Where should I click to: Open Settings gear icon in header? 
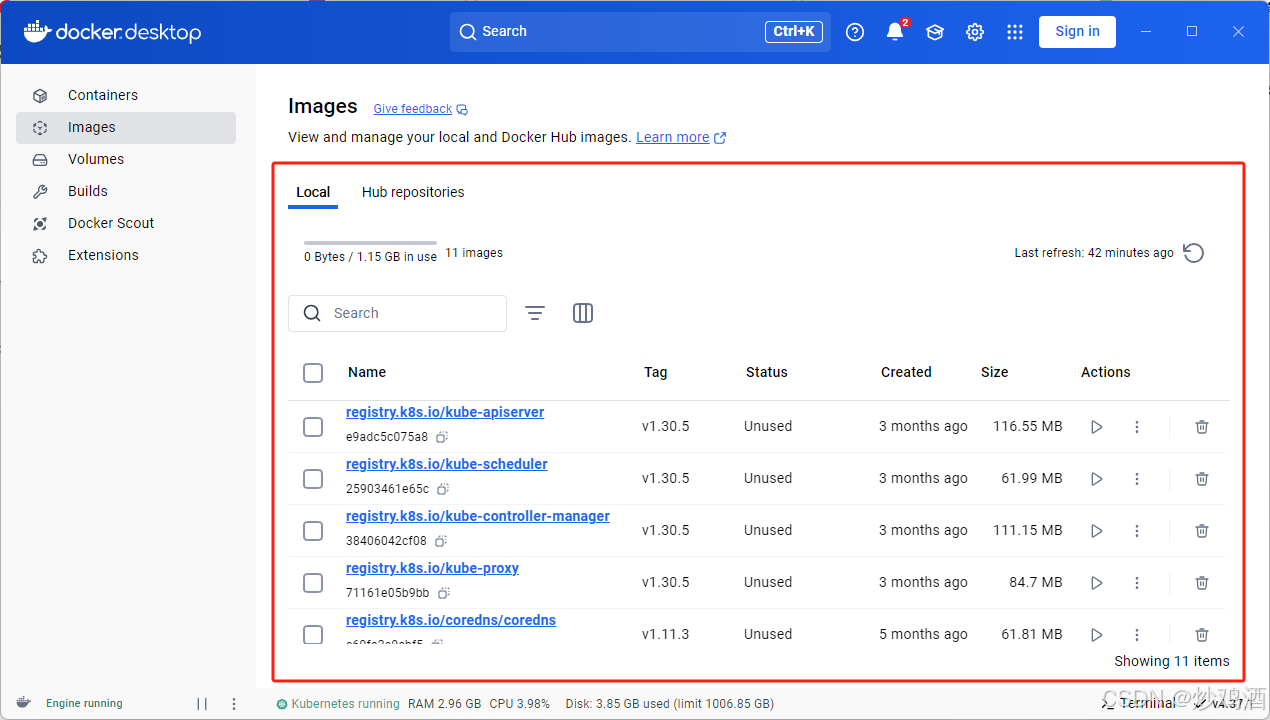pos(975,32)
